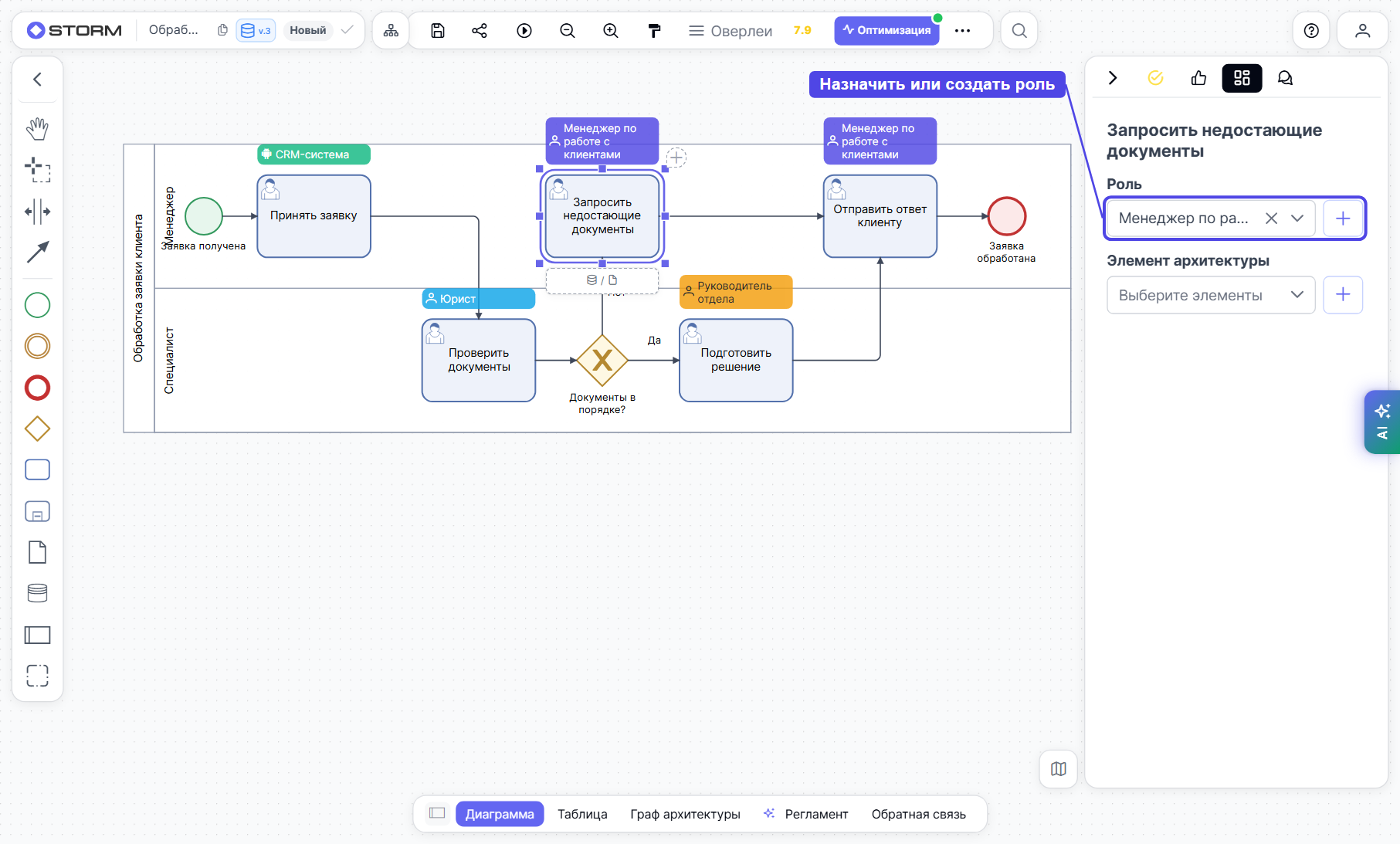The height and width of the screenshot is (844, 1400).
Task: Select the hand pan tool
Action: point(37,129)
